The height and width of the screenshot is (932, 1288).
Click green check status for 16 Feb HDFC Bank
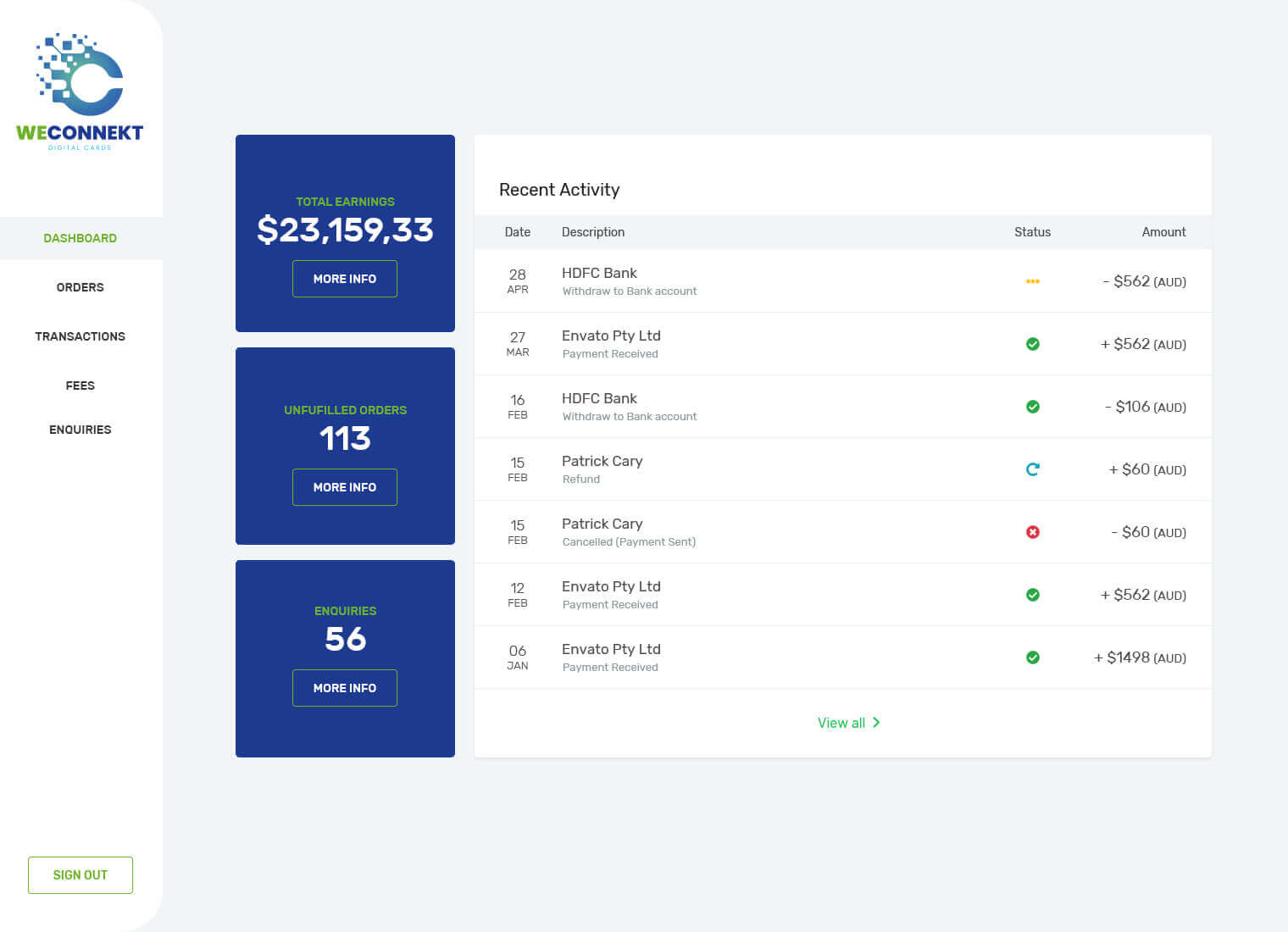1032,407
